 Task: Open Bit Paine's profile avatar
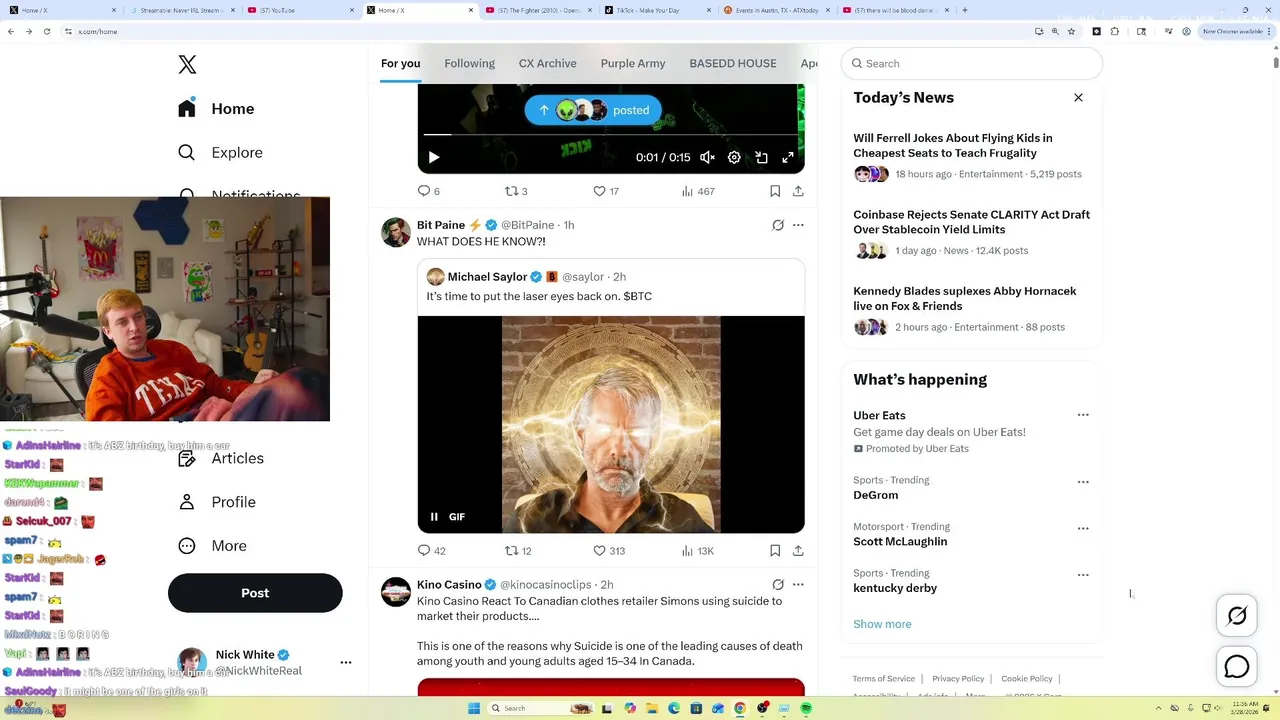[x=396, y=232]
